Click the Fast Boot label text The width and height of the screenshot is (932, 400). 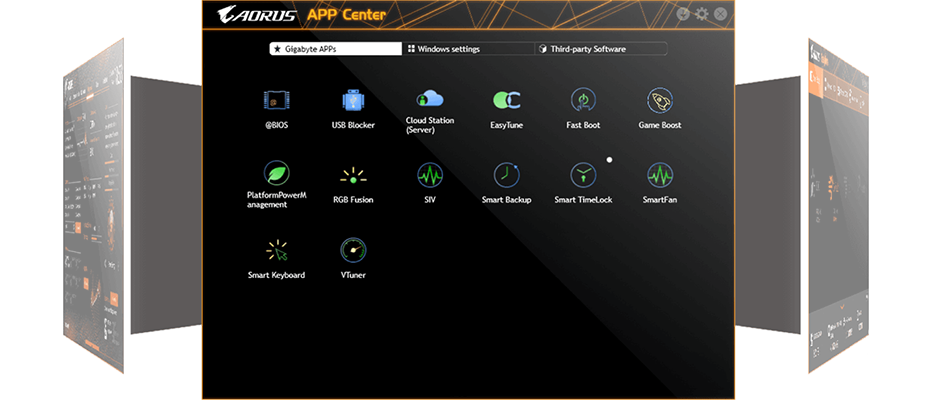(583, 125)
